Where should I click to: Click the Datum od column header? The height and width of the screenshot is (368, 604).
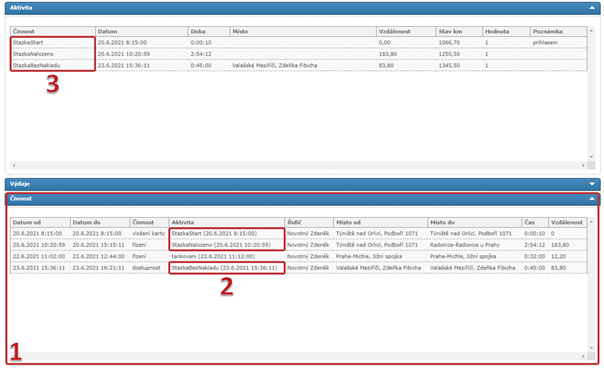coord(40,222)
